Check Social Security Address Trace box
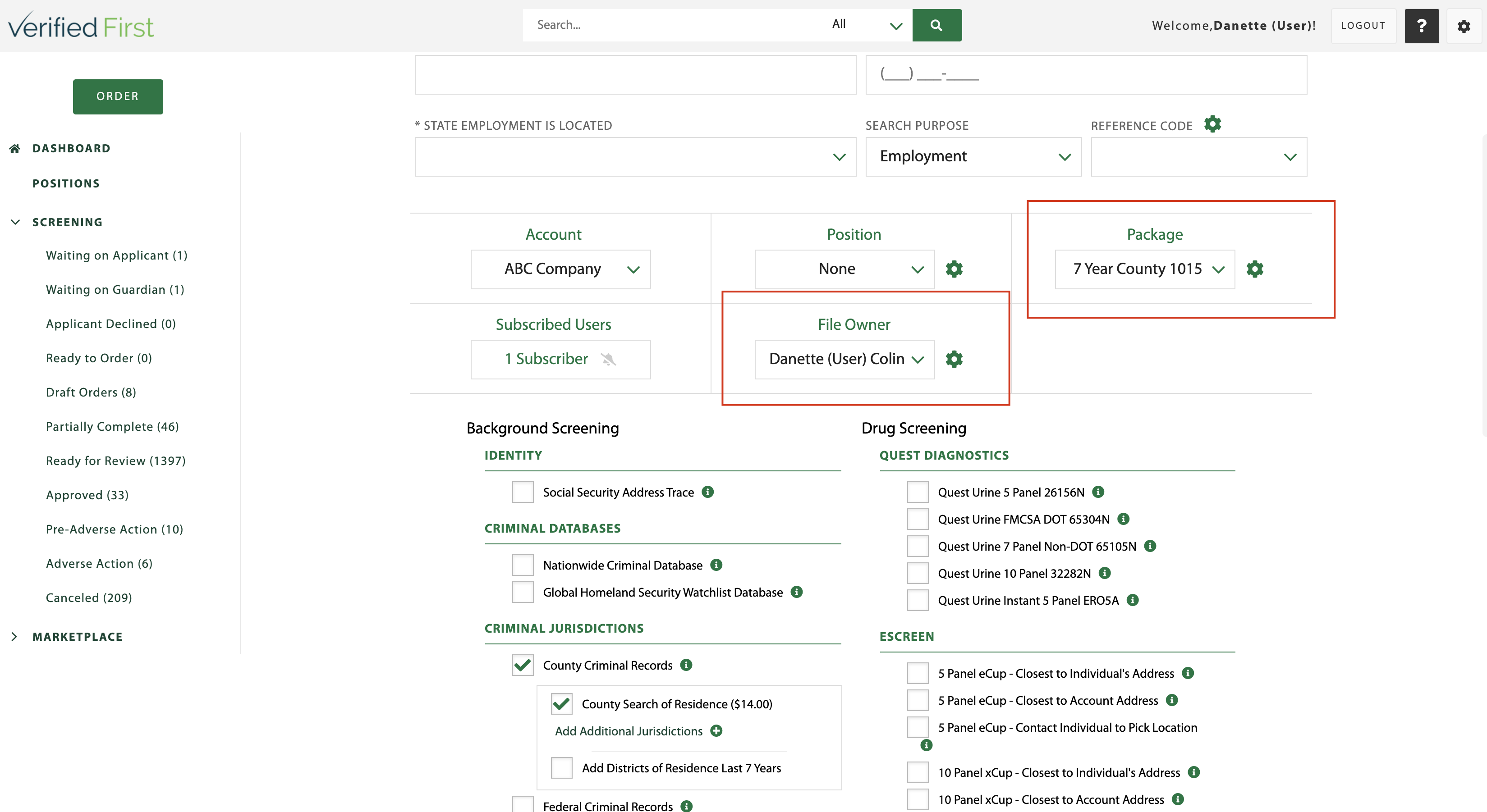The image size is (1487, 812). [x=523, y=492]
